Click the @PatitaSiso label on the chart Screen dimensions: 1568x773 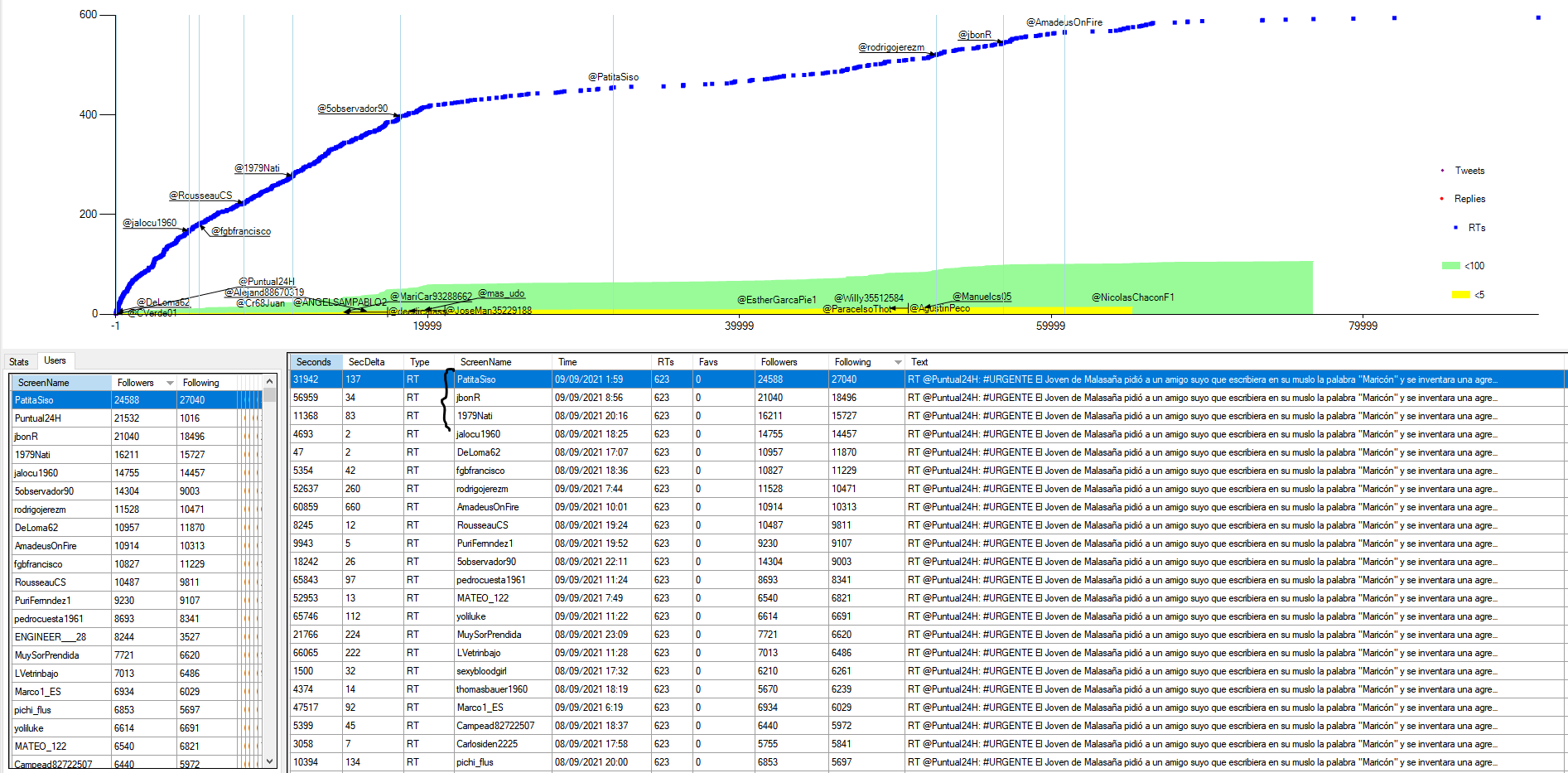[613, 77]
